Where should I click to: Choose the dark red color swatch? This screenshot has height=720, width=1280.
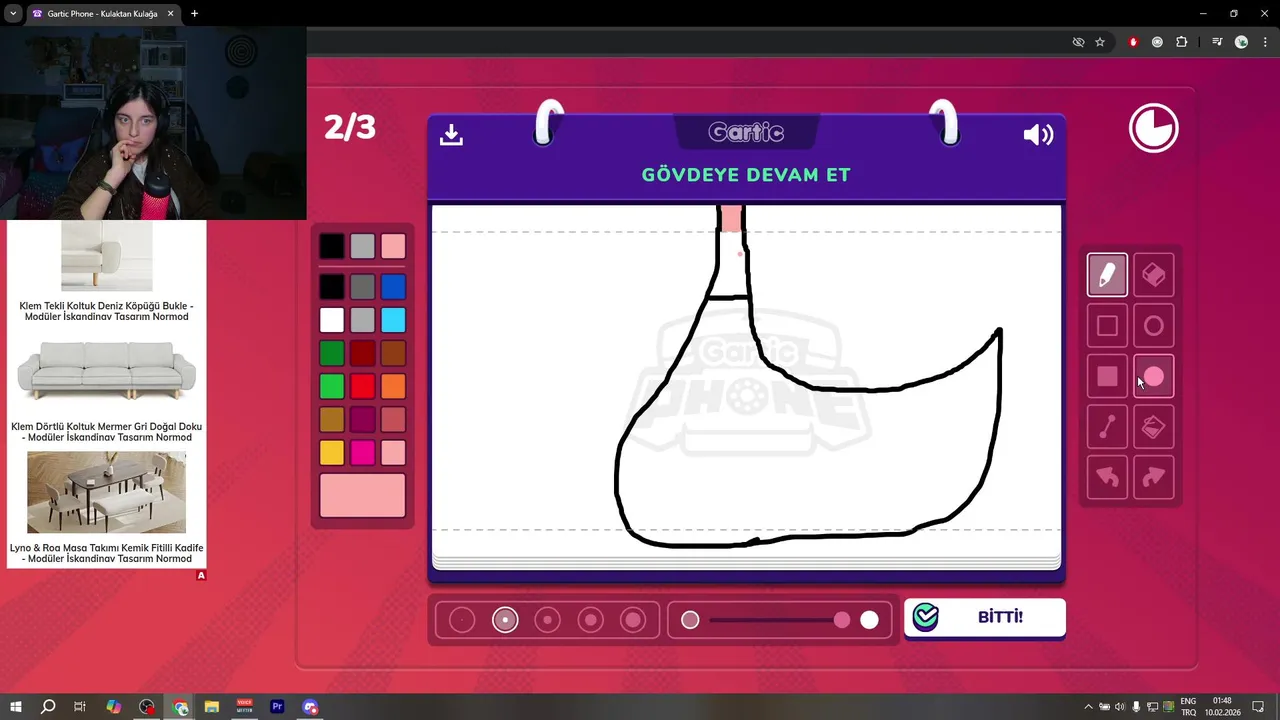point(363,353)
